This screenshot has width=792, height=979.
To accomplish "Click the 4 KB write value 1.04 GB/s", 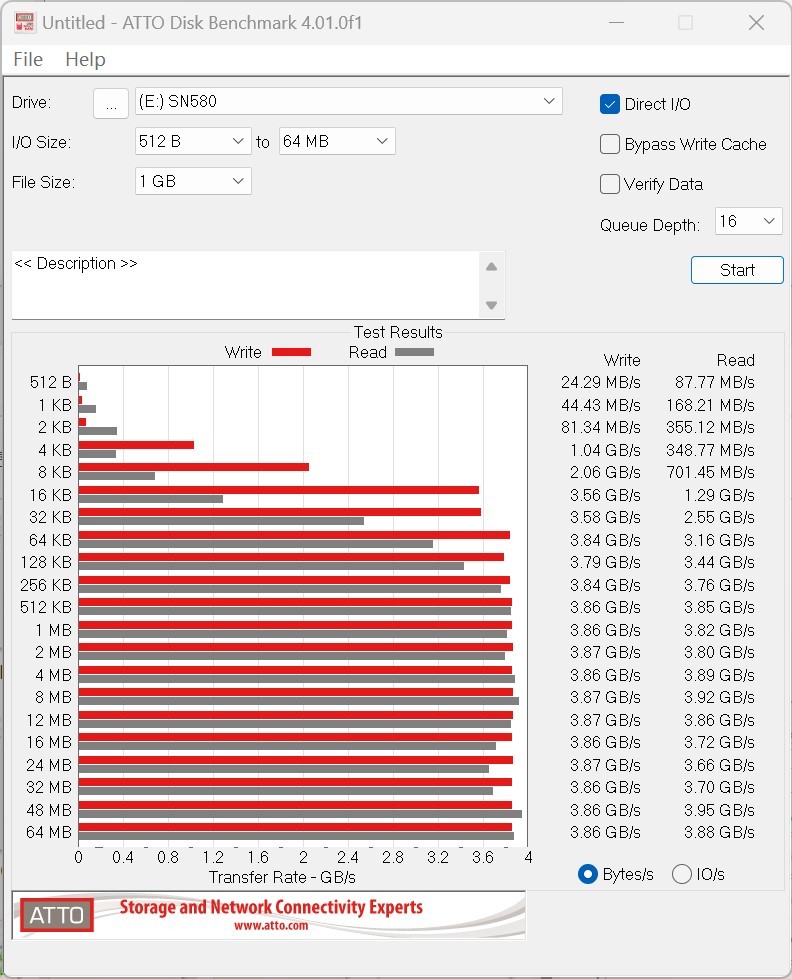I will click(605, 450).
